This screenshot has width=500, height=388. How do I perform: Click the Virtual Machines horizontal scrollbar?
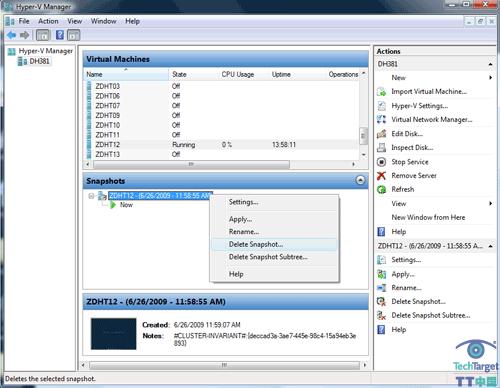191,164
